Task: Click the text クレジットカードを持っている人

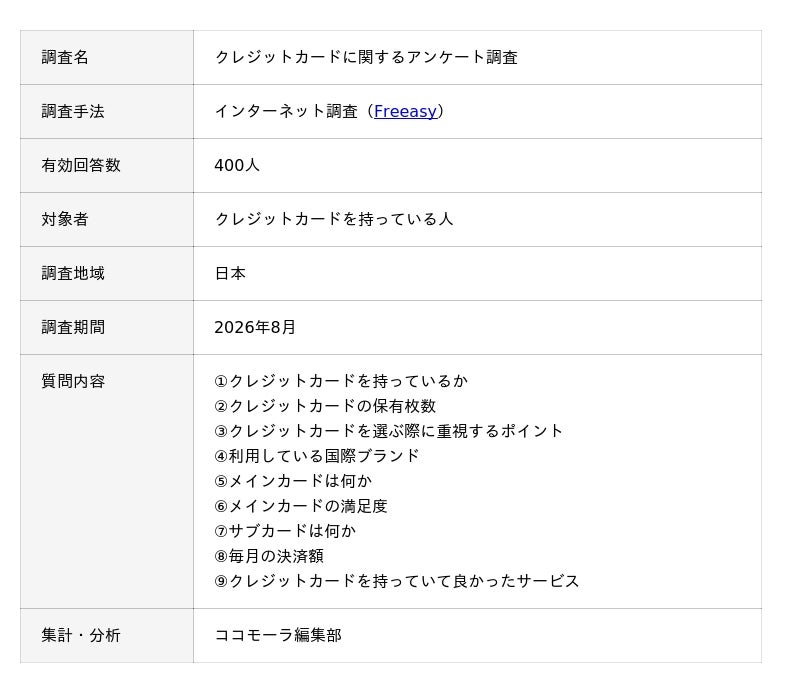Action: (334, 219)
